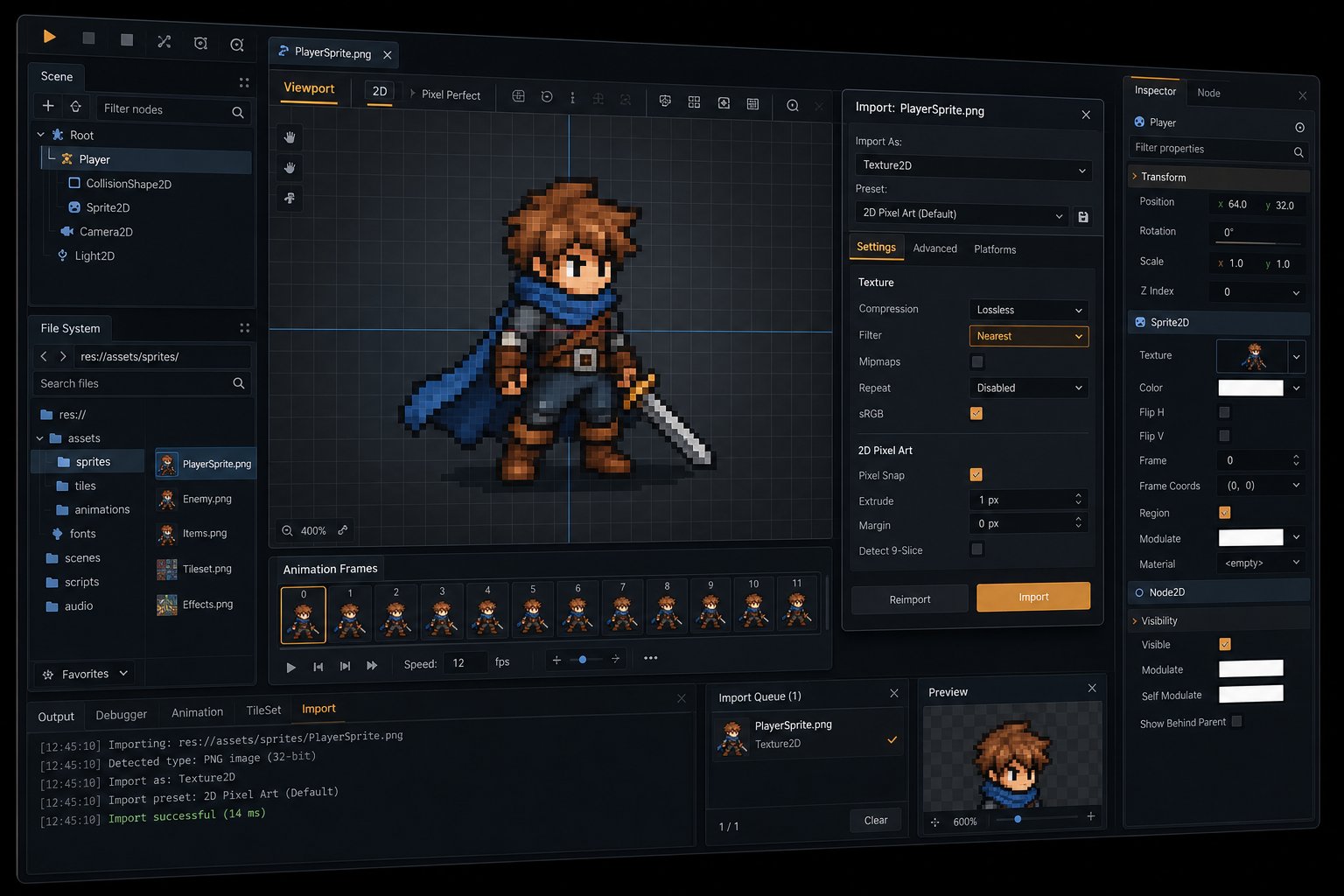Open the Favorites dropdown
The image size is (1344, 896).
(86, 674)
